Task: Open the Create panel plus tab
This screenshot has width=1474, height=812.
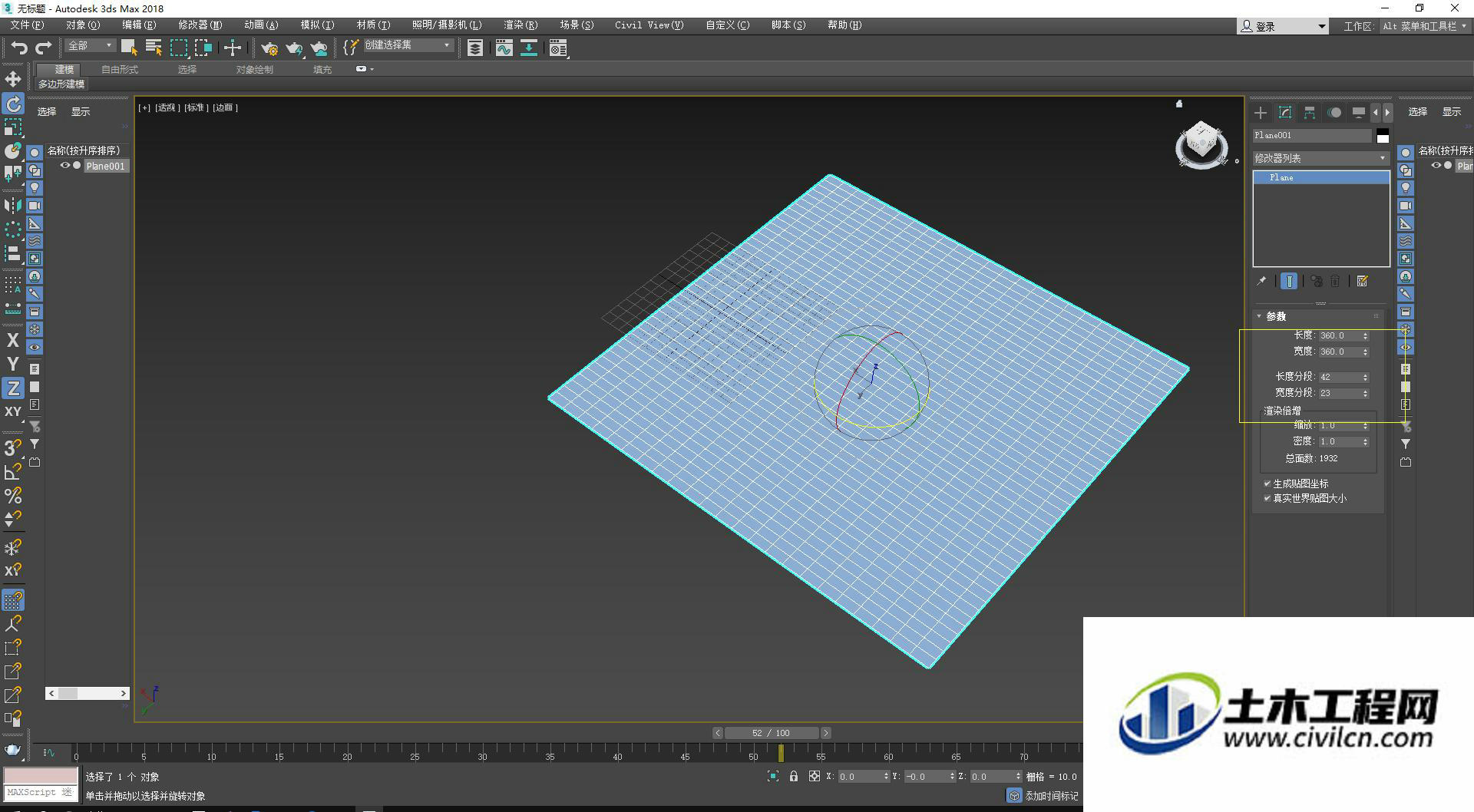Action: (1261, 113)
